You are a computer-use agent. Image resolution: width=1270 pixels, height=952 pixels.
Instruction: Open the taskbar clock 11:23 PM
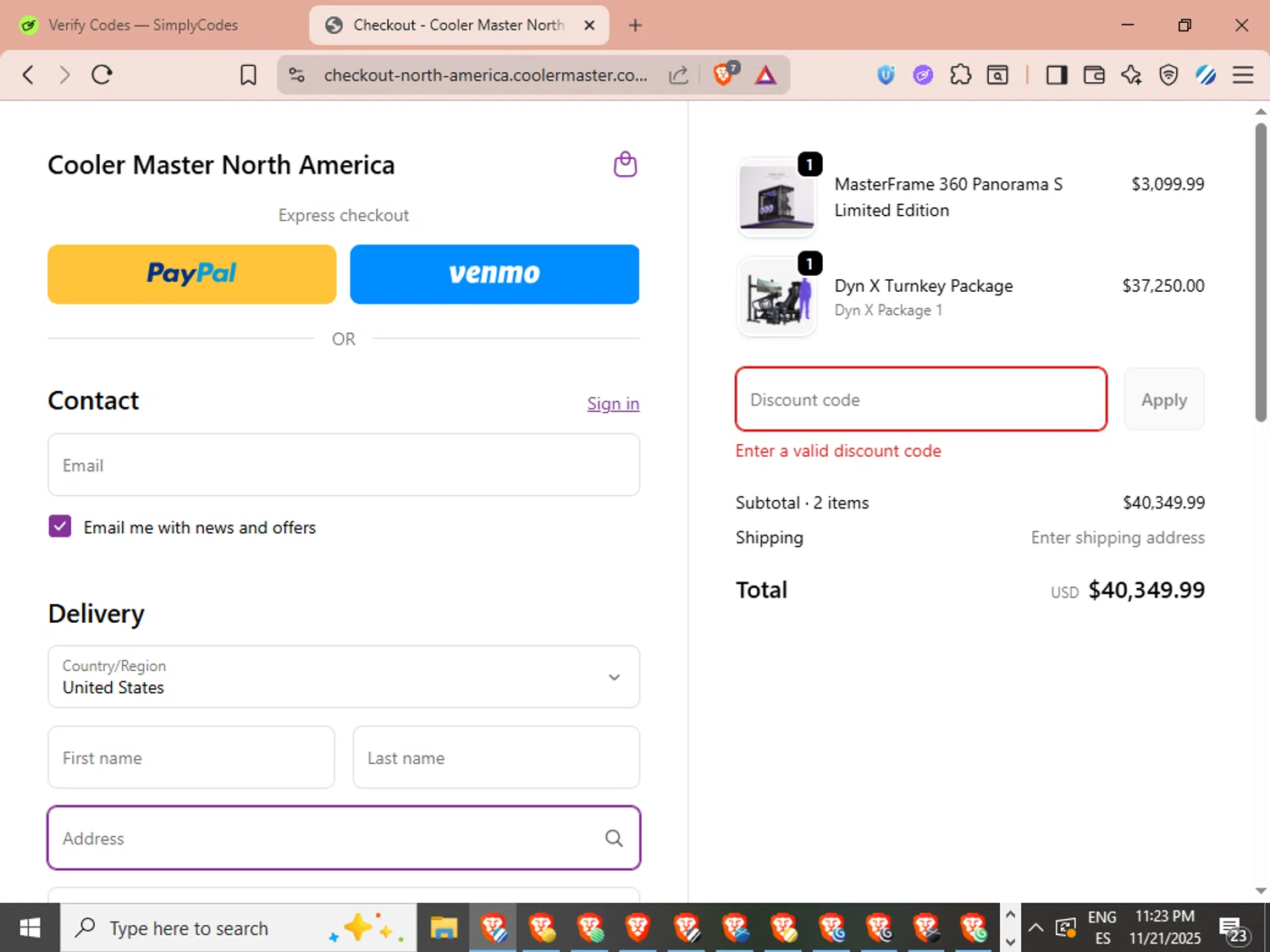1165,928
